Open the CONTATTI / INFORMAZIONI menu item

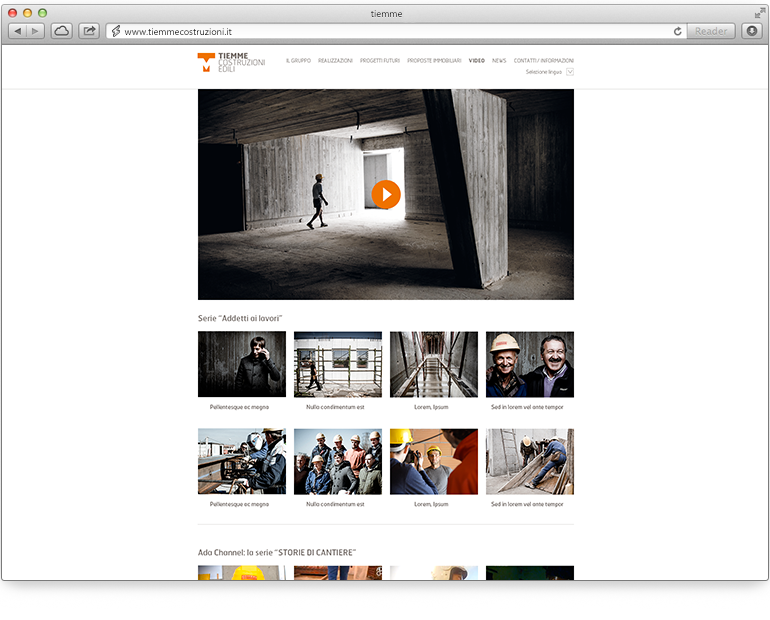pyautogui.click(x=544, y=61)
